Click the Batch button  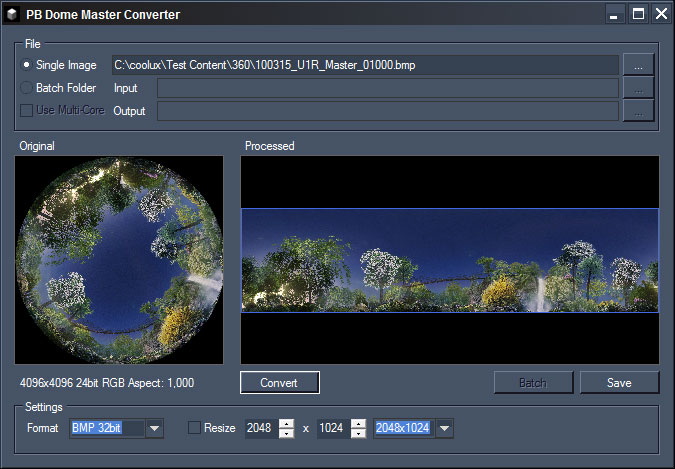coord(534,382)
